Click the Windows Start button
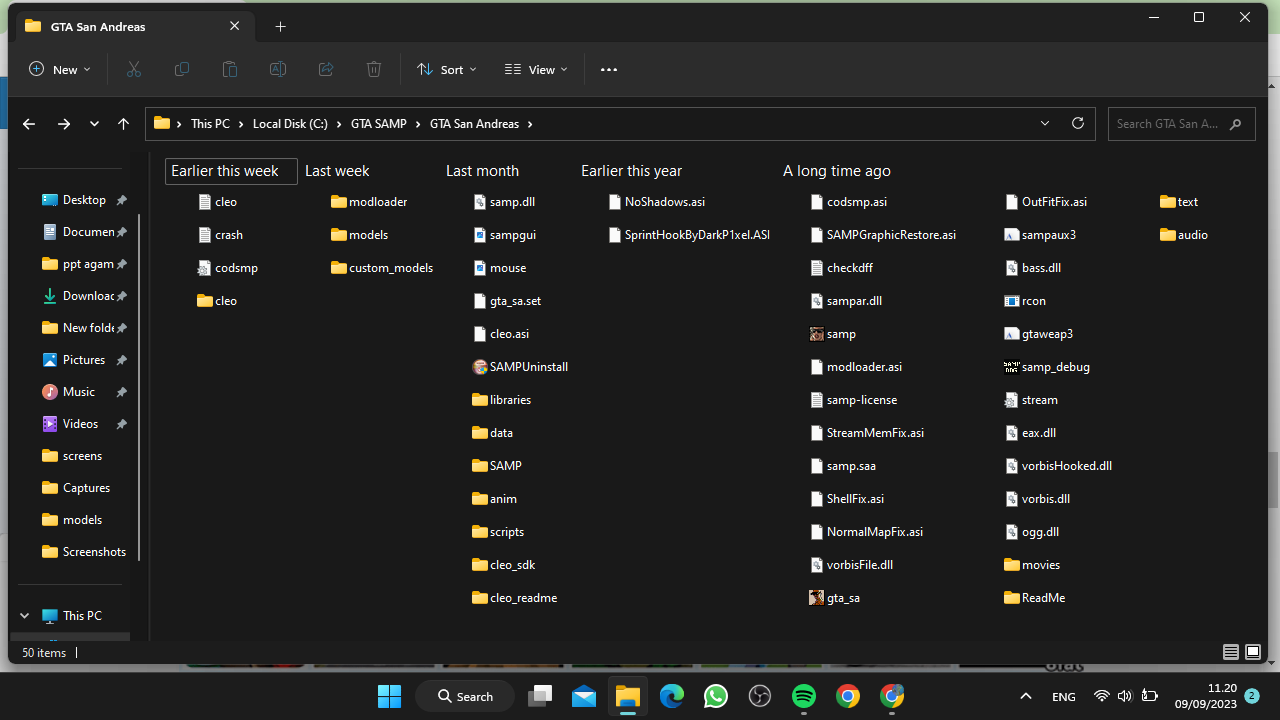The width and height of the screenshot is (1280, 720). 389,696
